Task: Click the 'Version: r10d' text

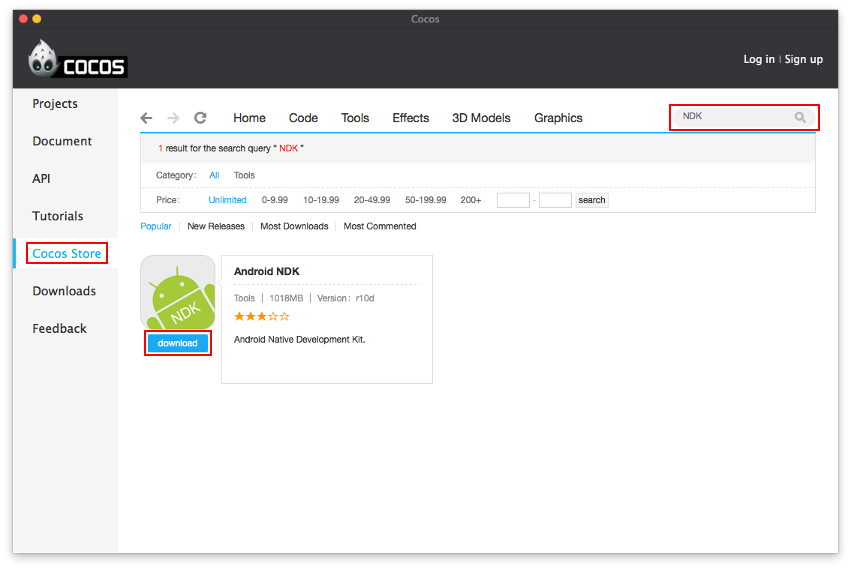Action: coord(346,298)
